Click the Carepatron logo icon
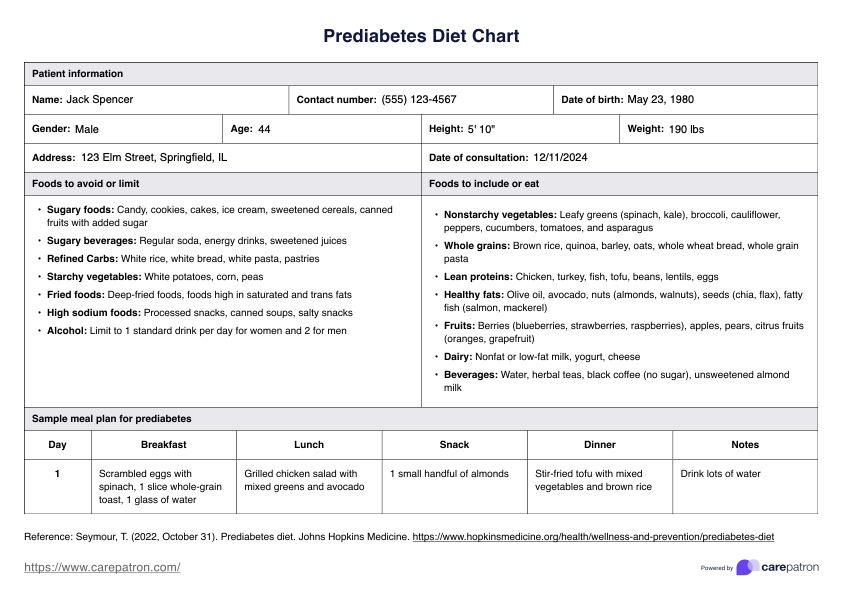The image size is (842, 595). pos(746,567)
